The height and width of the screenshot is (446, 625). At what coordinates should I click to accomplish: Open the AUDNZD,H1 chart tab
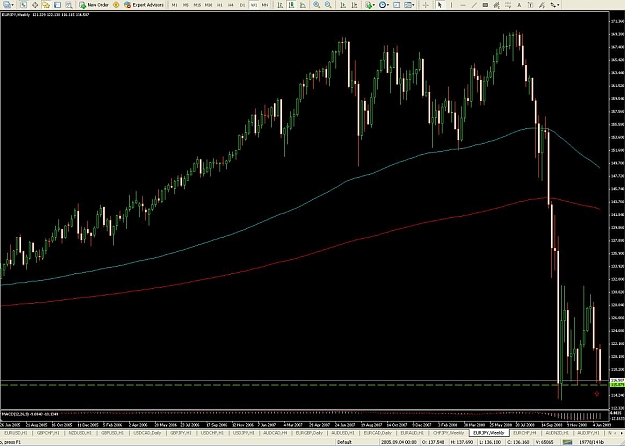coord(557,433)
